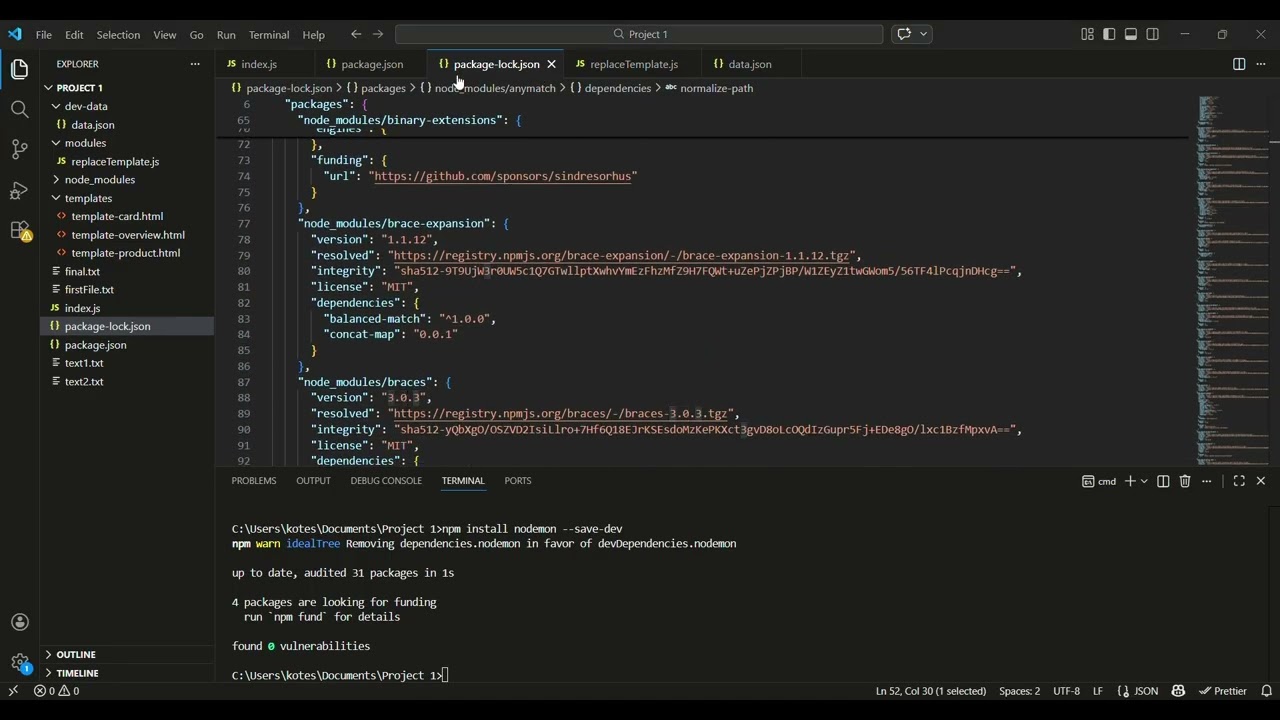Viewport: 1280px width, 720px height.
Task: Open the brace-expansion registry URL
Action: click(621, 255)
